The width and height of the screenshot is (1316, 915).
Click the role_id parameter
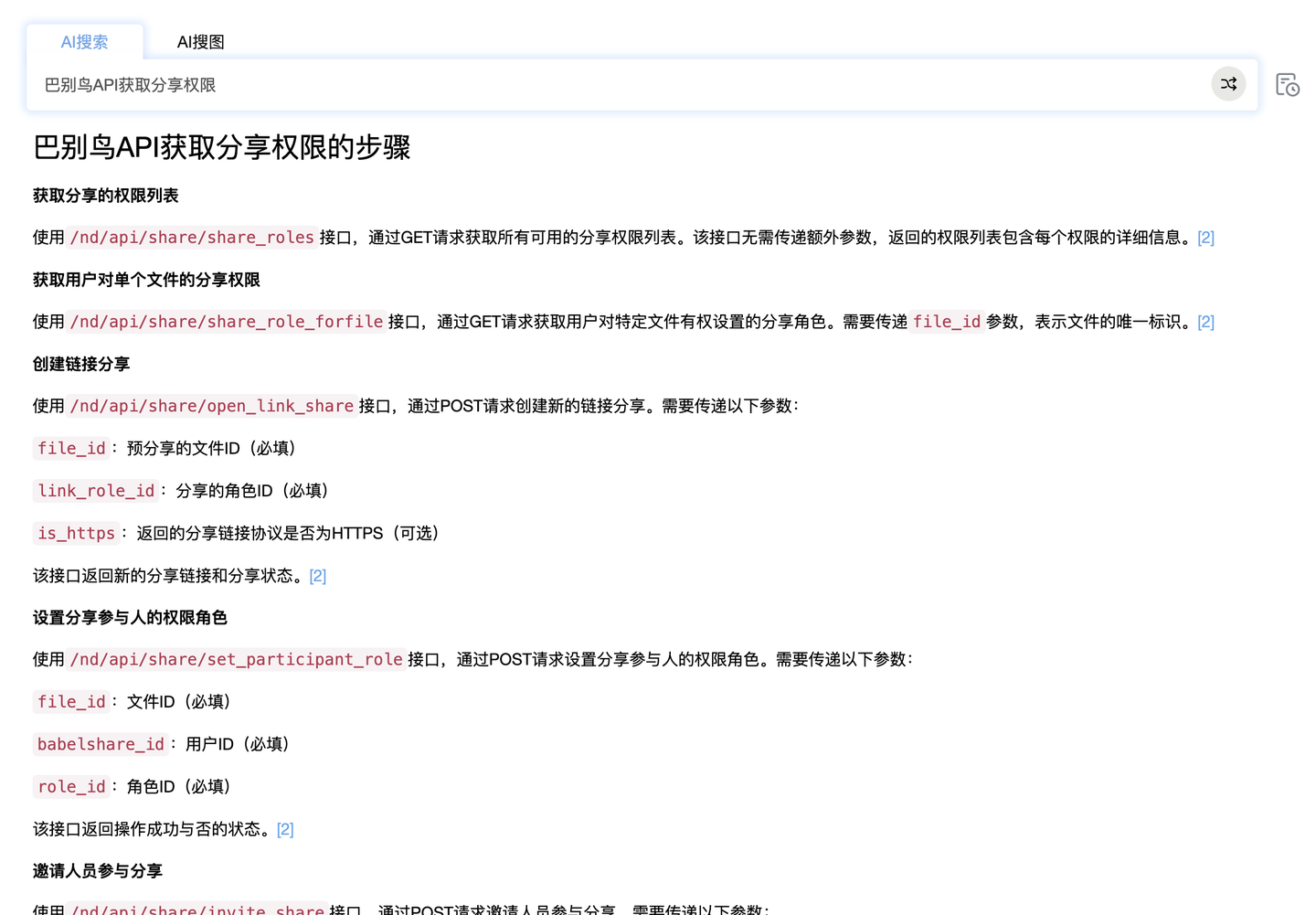click(71, 786)
